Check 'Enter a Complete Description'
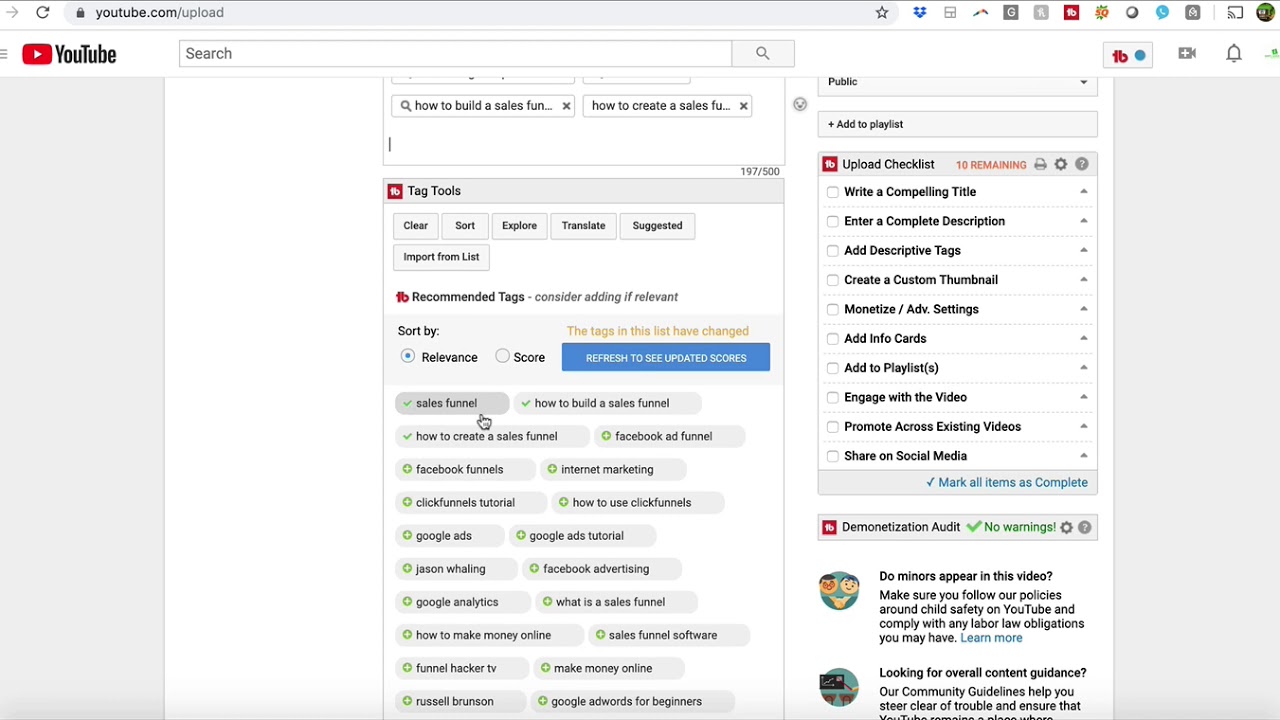This screenshot has height=720, width=1280. [x=833, y=221]
